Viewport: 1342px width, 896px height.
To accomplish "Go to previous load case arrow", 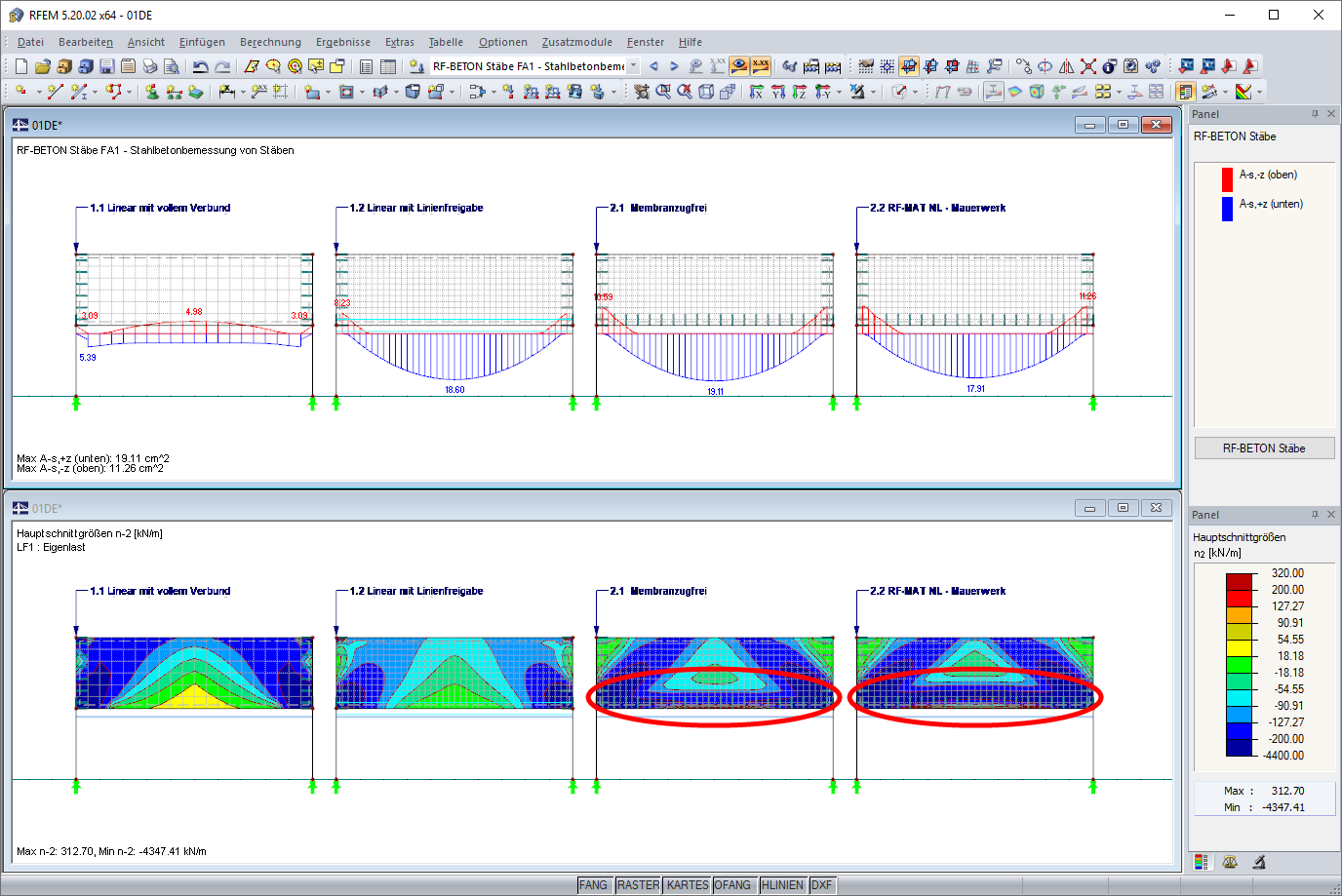I will point(653,66).
